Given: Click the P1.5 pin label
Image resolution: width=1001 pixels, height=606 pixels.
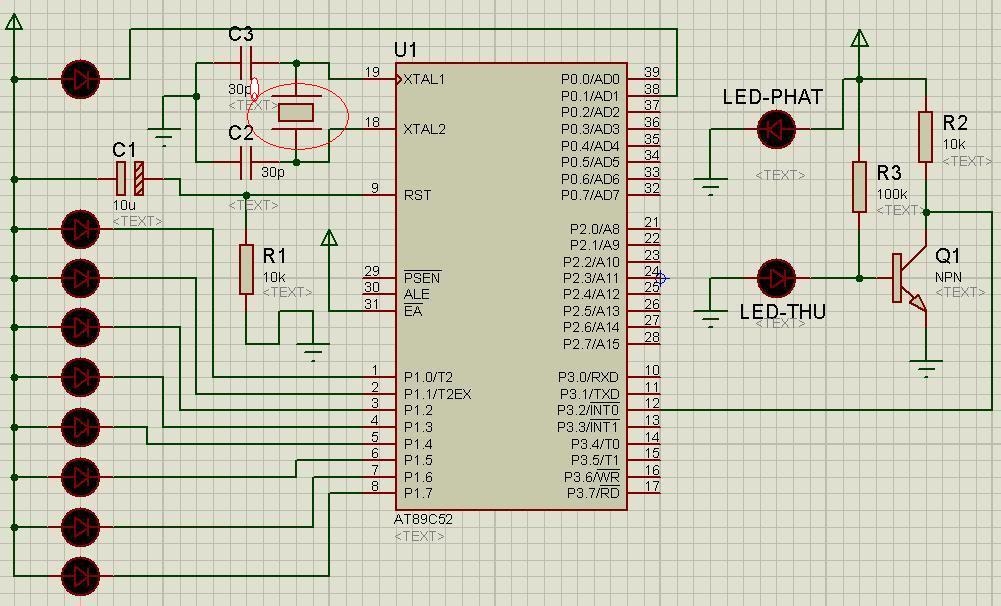Looking at the screenshot, I should (418, 460).
